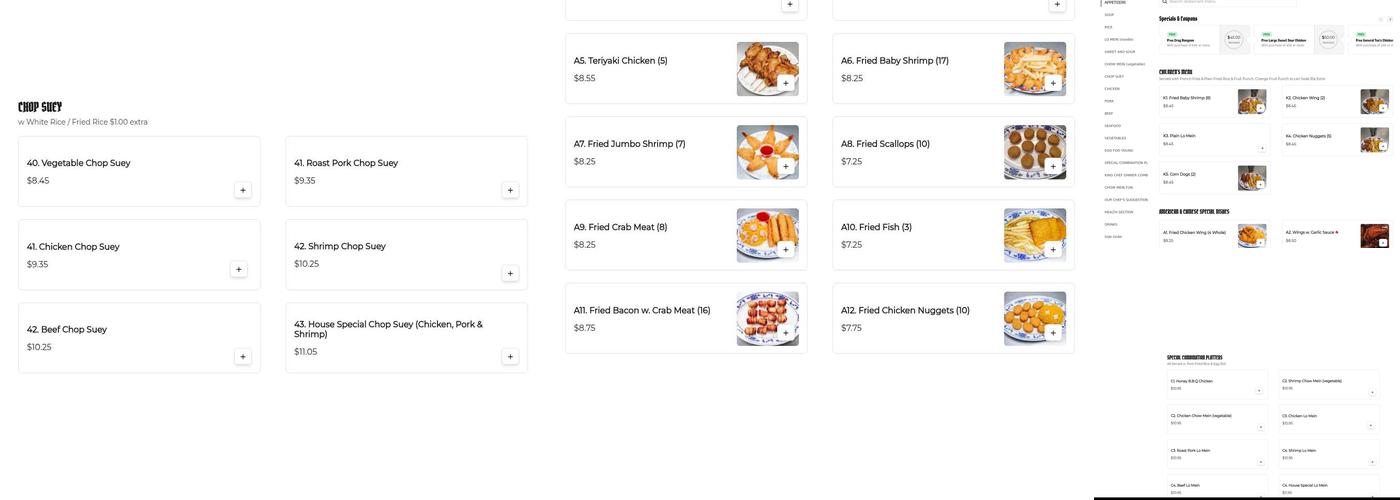This screenshot has width=1400, height=500.
Task: Click the search restaurant menu field
Action: pos(1230,3)
